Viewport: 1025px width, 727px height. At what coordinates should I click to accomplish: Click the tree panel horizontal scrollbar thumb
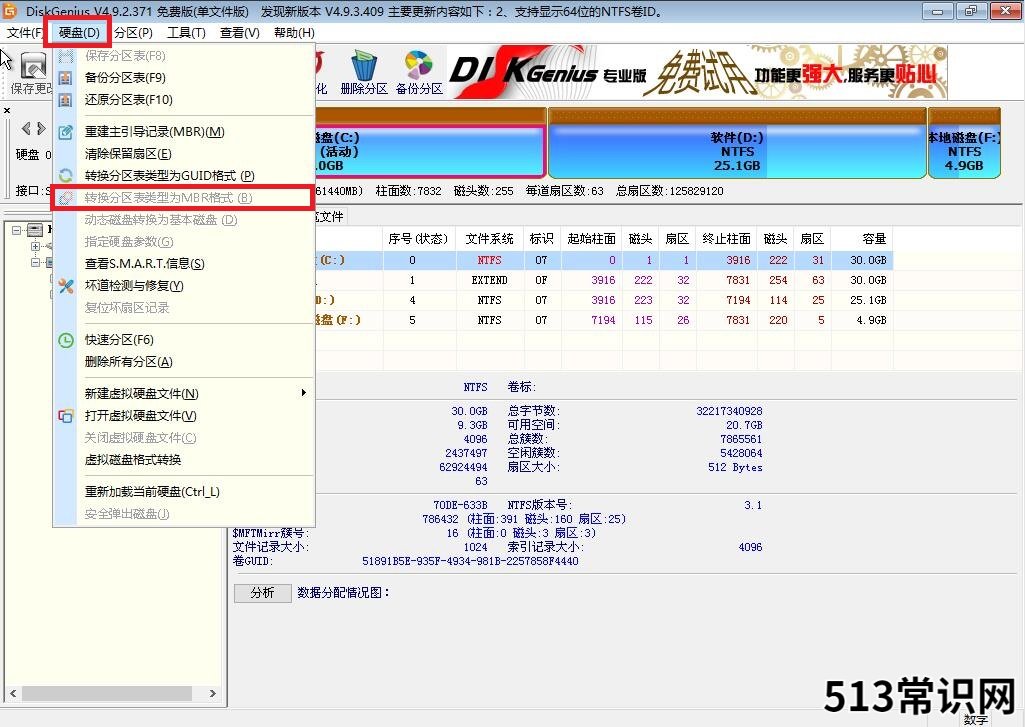pyautogui.click(x=107, y=693)
